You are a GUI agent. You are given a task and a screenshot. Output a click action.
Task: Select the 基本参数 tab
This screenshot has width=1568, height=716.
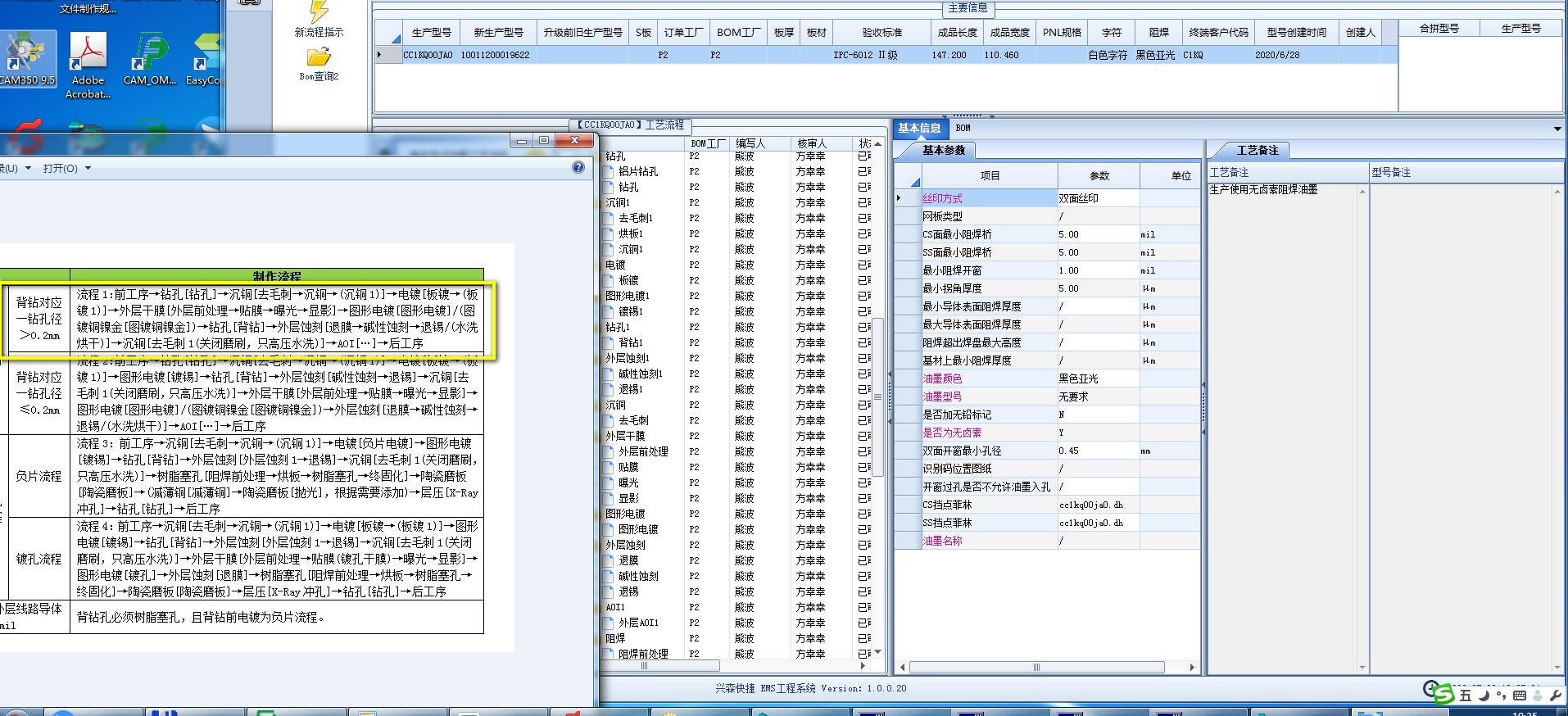pyautogui.click(x=944, y=150)
